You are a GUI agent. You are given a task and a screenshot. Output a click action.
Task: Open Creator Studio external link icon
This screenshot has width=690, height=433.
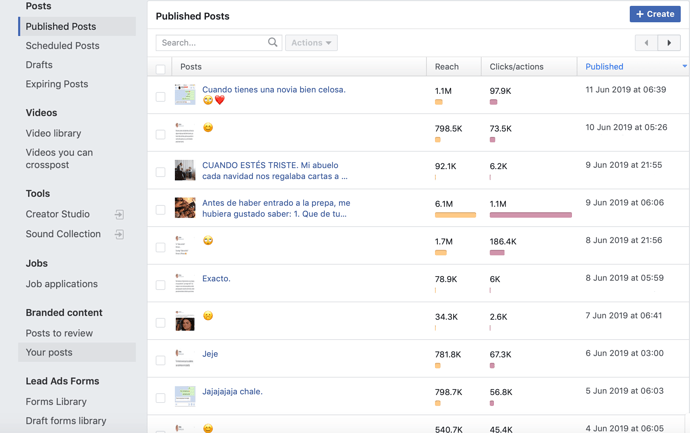click(x=119, y=214)
